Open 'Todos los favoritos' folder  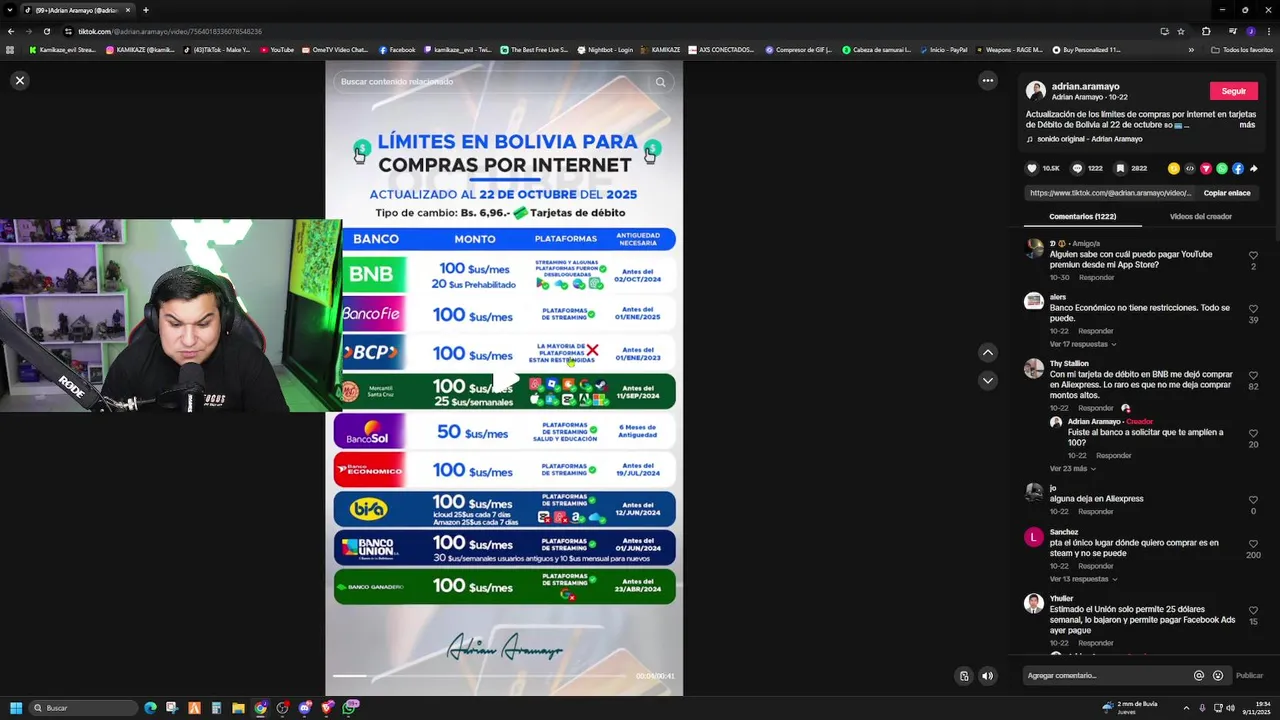[1242, 50]
